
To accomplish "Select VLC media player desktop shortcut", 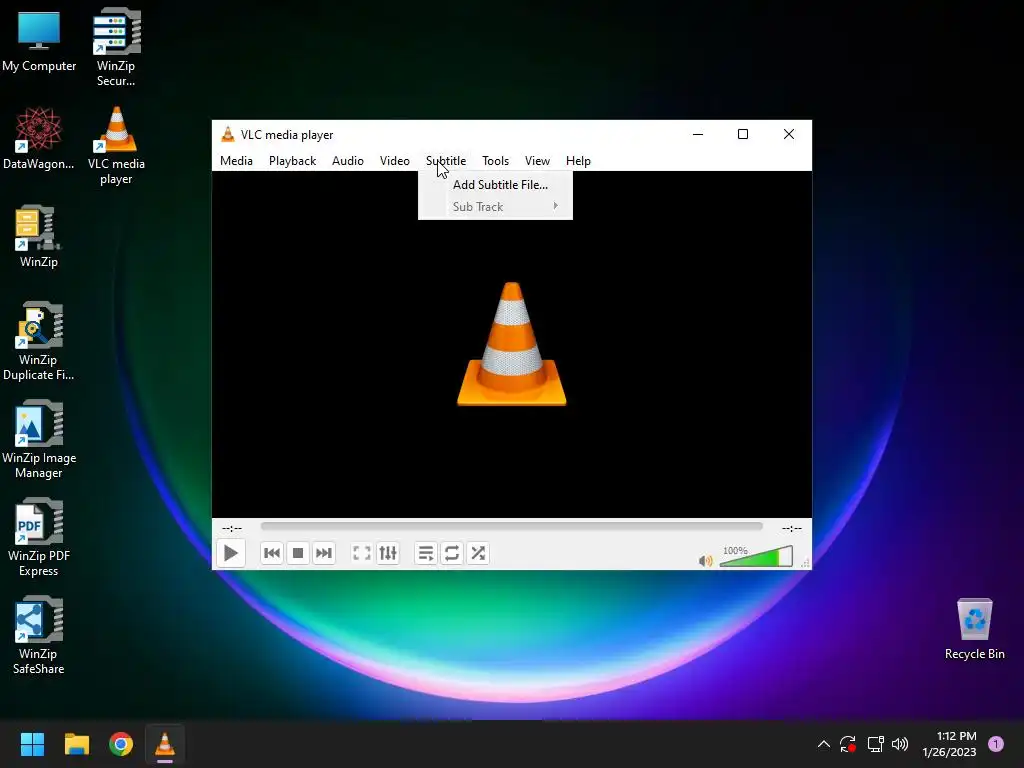I will pos(116,145).
